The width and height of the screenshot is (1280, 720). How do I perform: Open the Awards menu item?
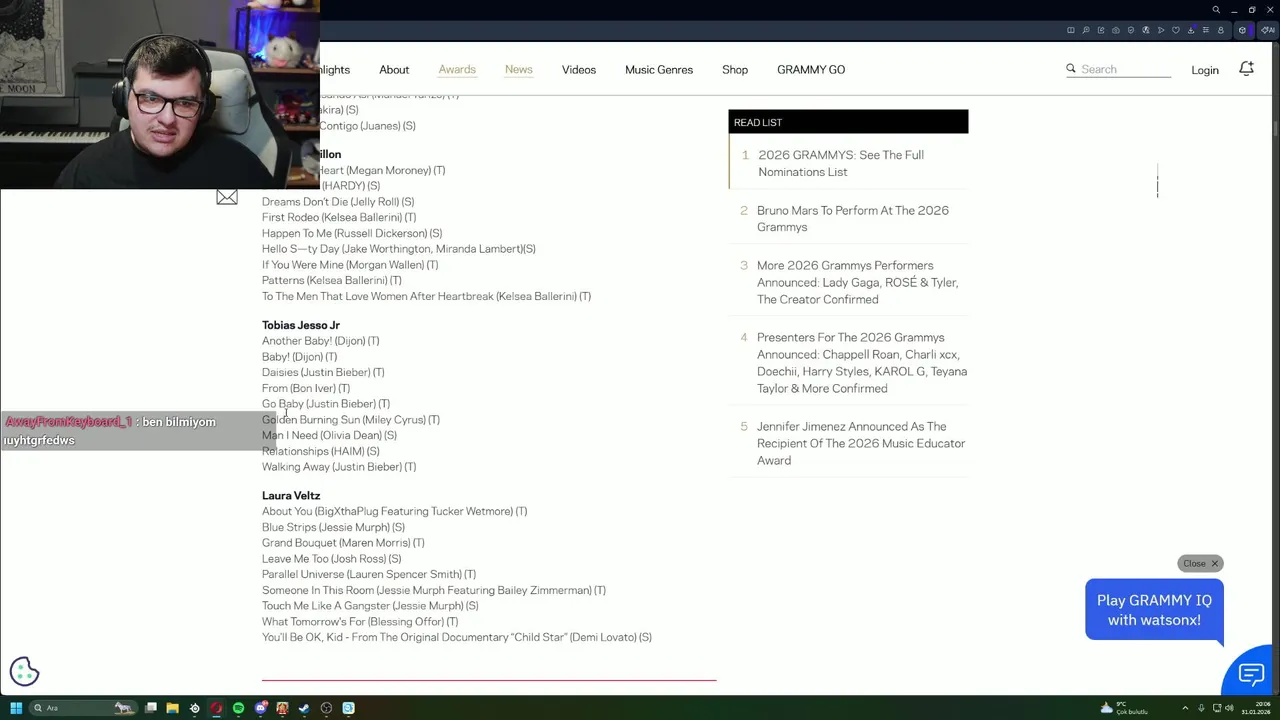[457, 69]
